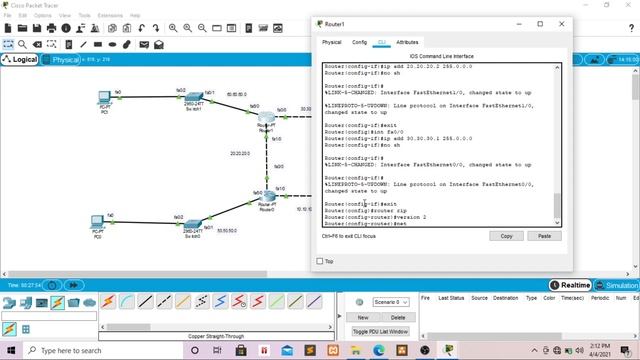The width and height of the screenshot is (640, 360).
Task: Switch to Physical workspace view
Action: point(61,60)
